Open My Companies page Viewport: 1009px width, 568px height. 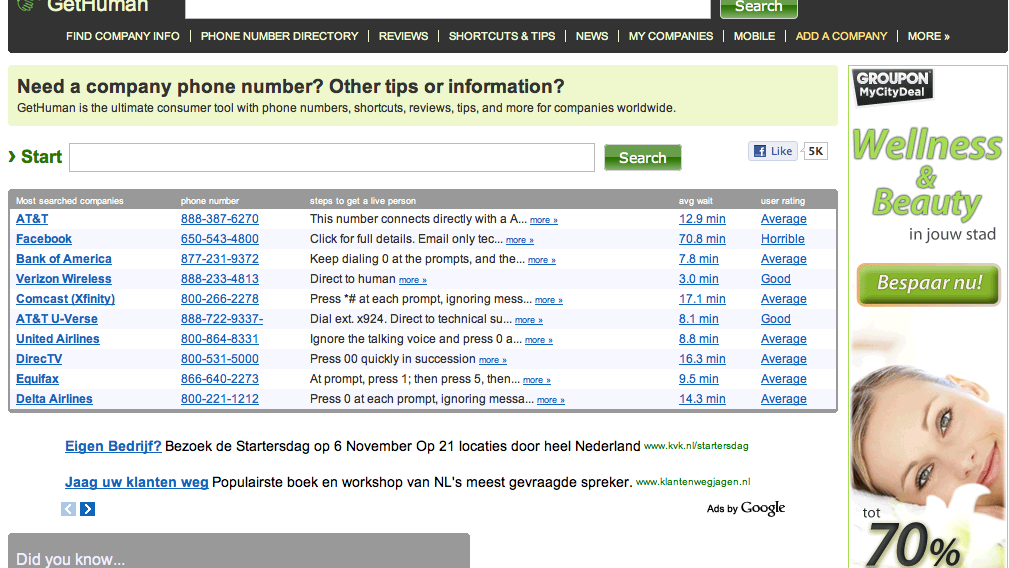tap(671, 36)
